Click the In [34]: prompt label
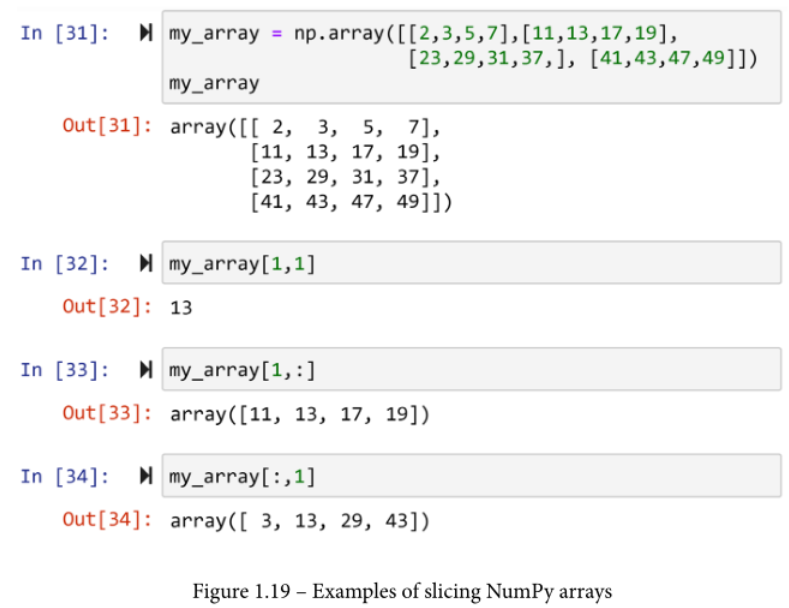789x608 pixels. click(x=65, y=476)
